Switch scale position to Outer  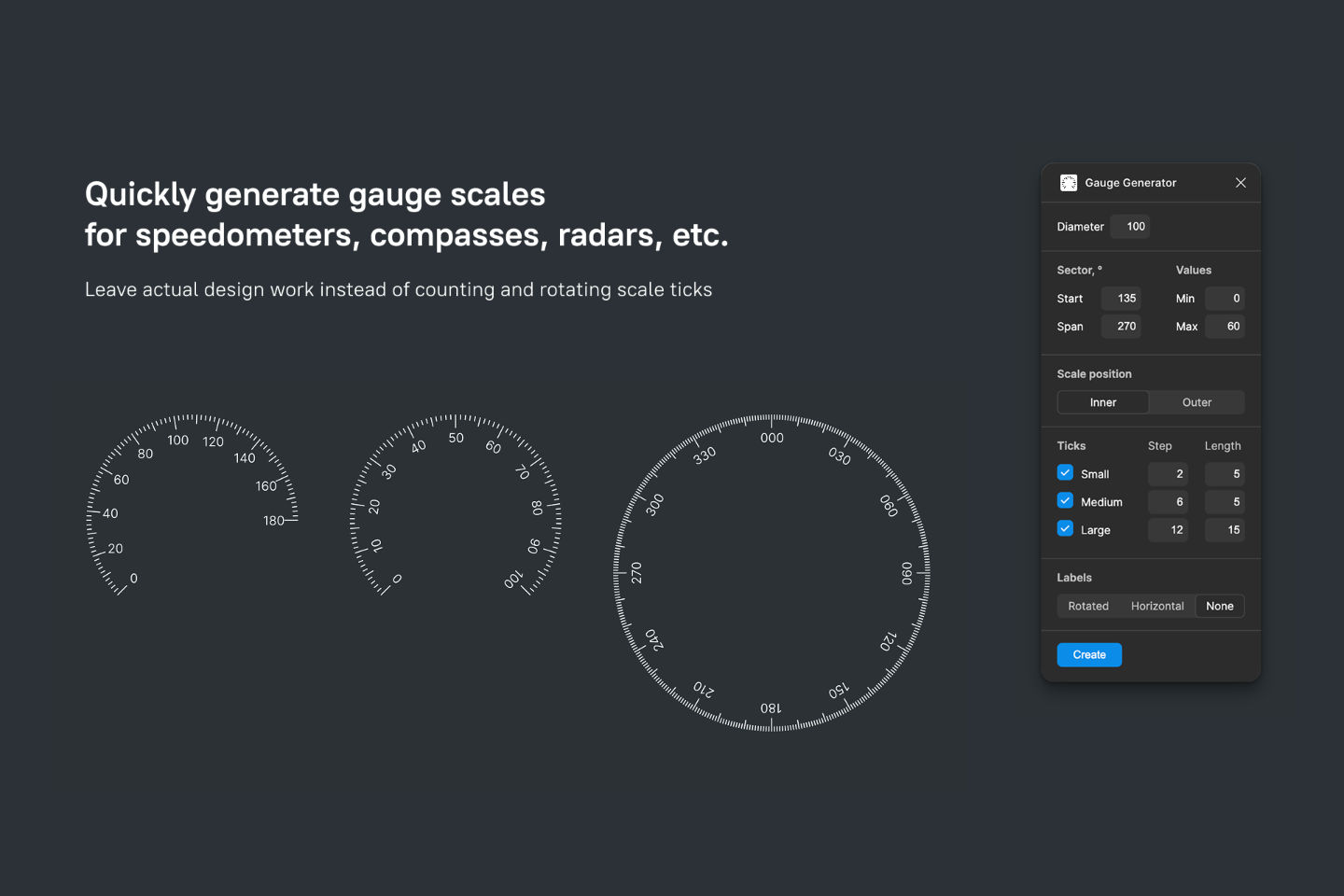[x=1197, y=402]
